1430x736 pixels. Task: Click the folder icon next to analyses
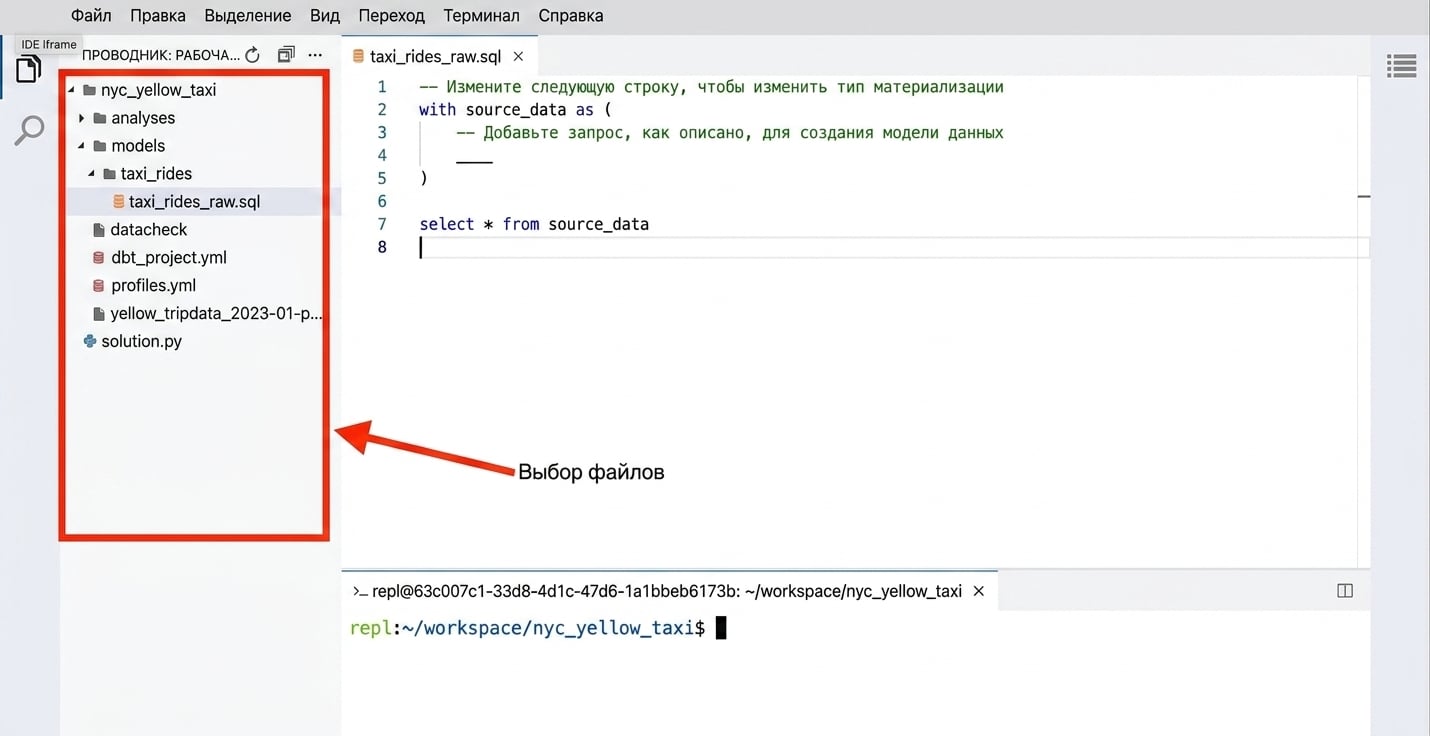coord(100,118)
